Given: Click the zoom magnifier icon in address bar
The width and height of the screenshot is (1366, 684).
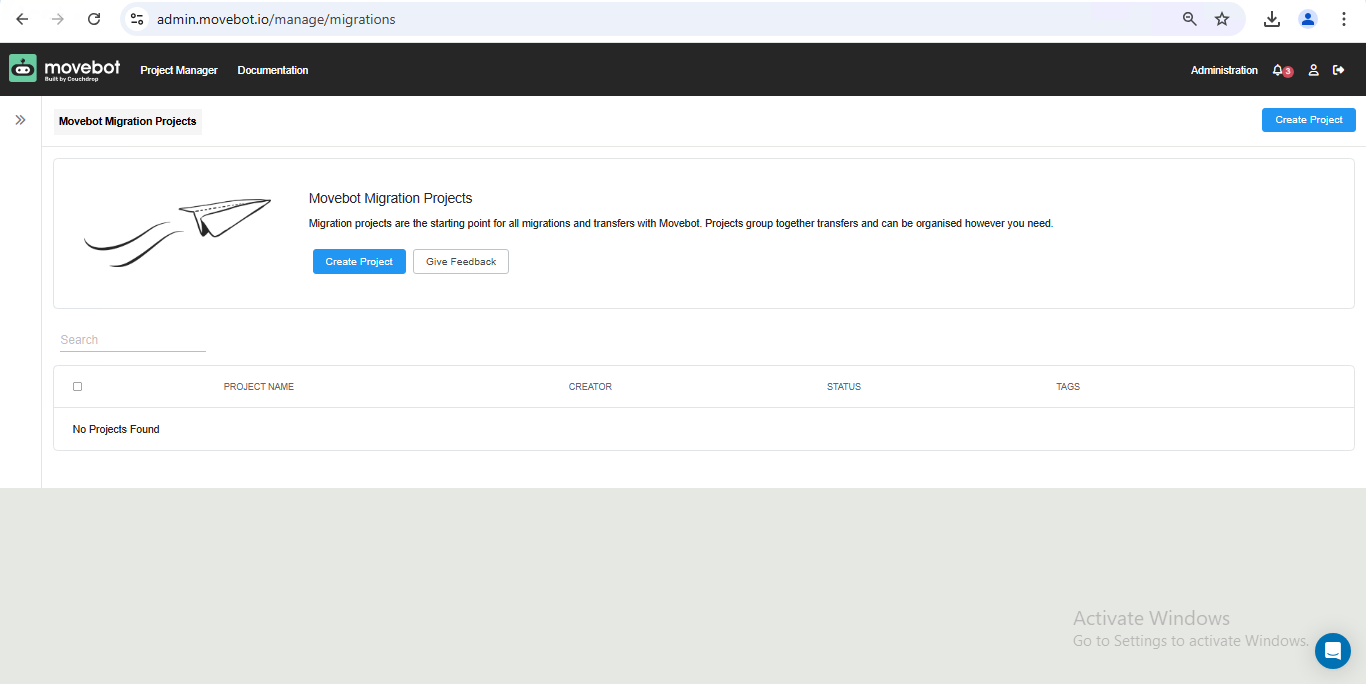Looking at the screenshot, I should 1190,19.
